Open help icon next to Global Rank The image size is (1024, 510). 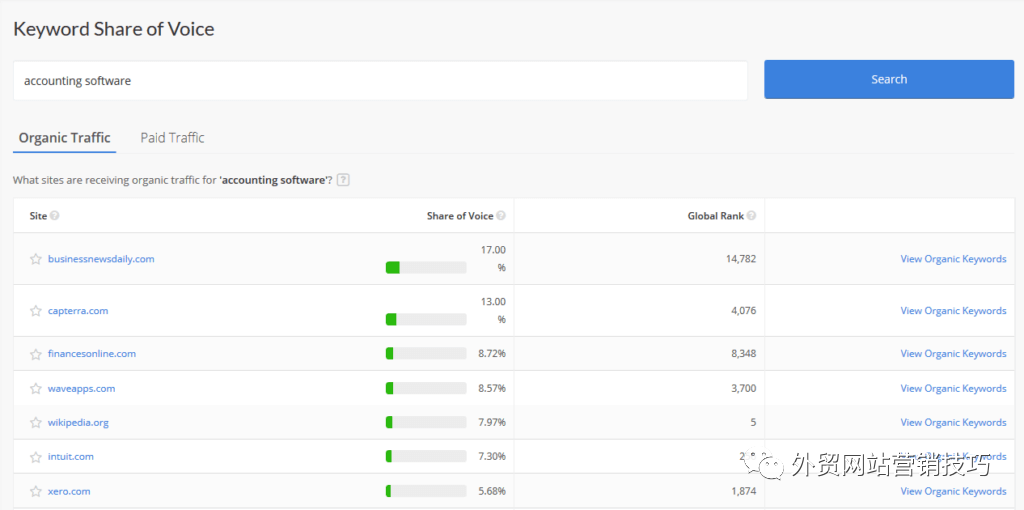(x=752, y=215)
